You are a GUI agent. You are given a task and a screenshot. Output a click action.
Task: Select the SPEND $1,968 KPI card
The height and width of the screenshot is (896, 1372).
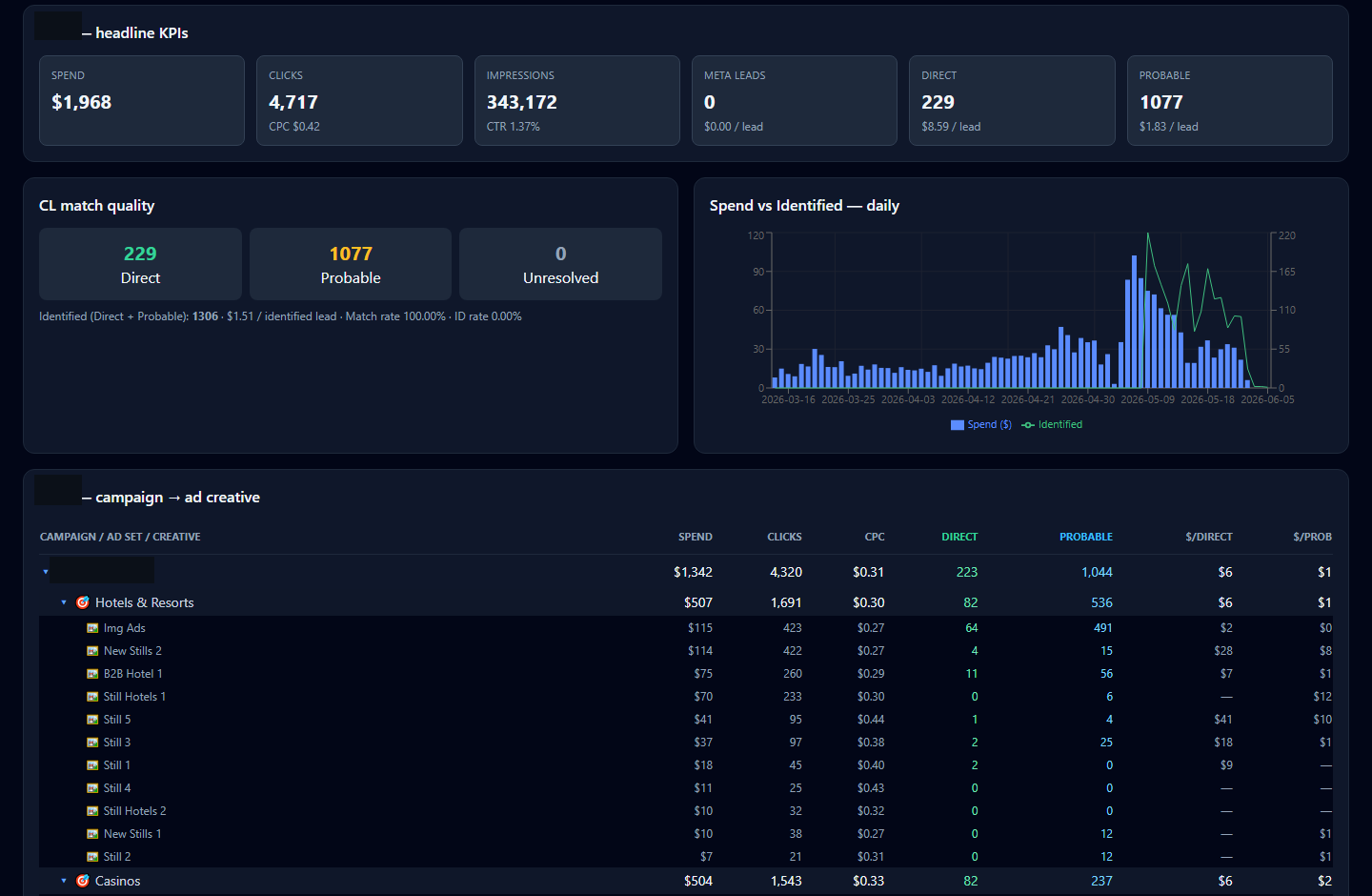pyautogui.click(x=142, y=100)
